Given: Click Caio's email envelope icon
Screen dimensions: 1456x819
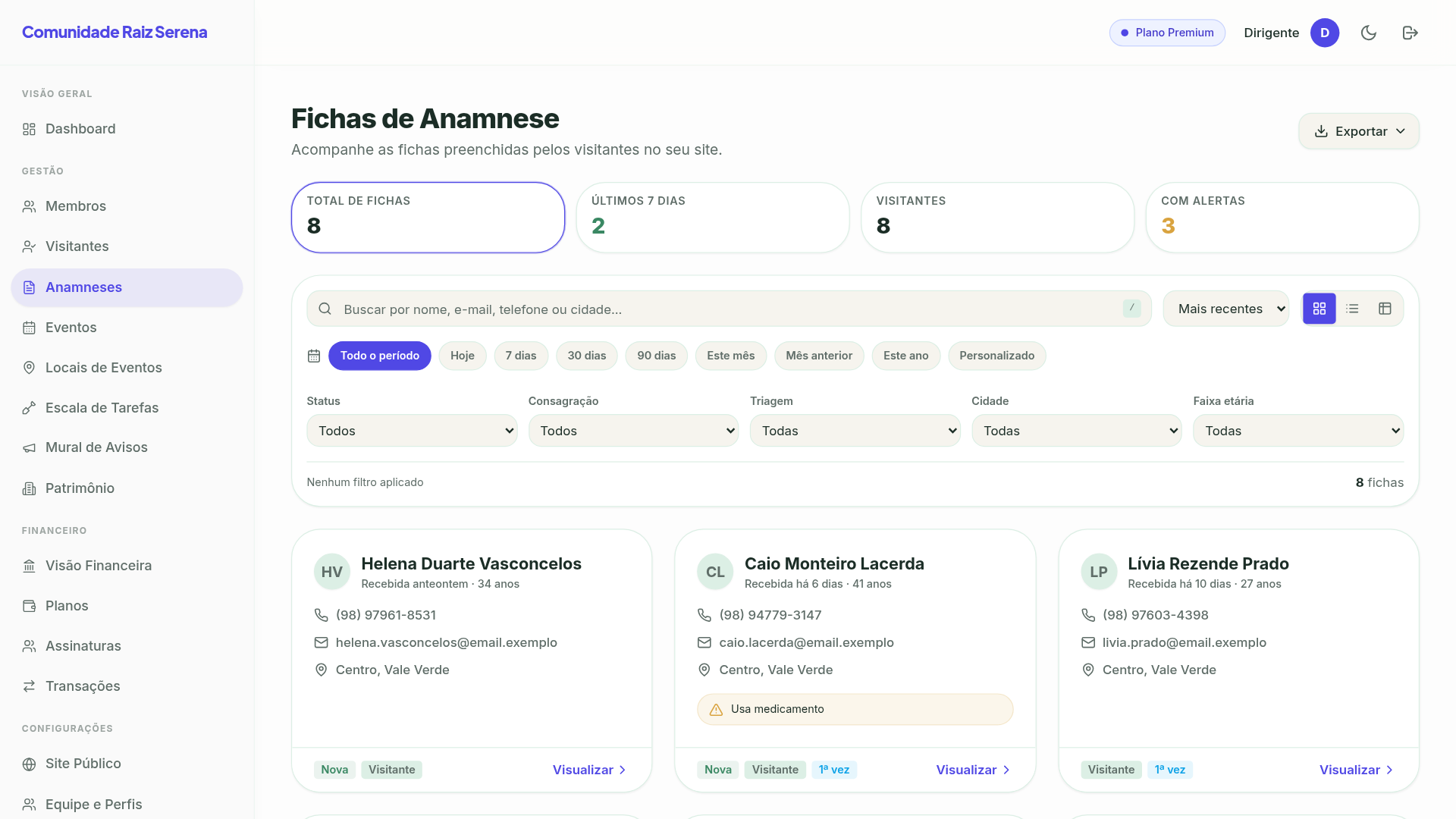Looking at the screenshot, I should click(704, 642).
